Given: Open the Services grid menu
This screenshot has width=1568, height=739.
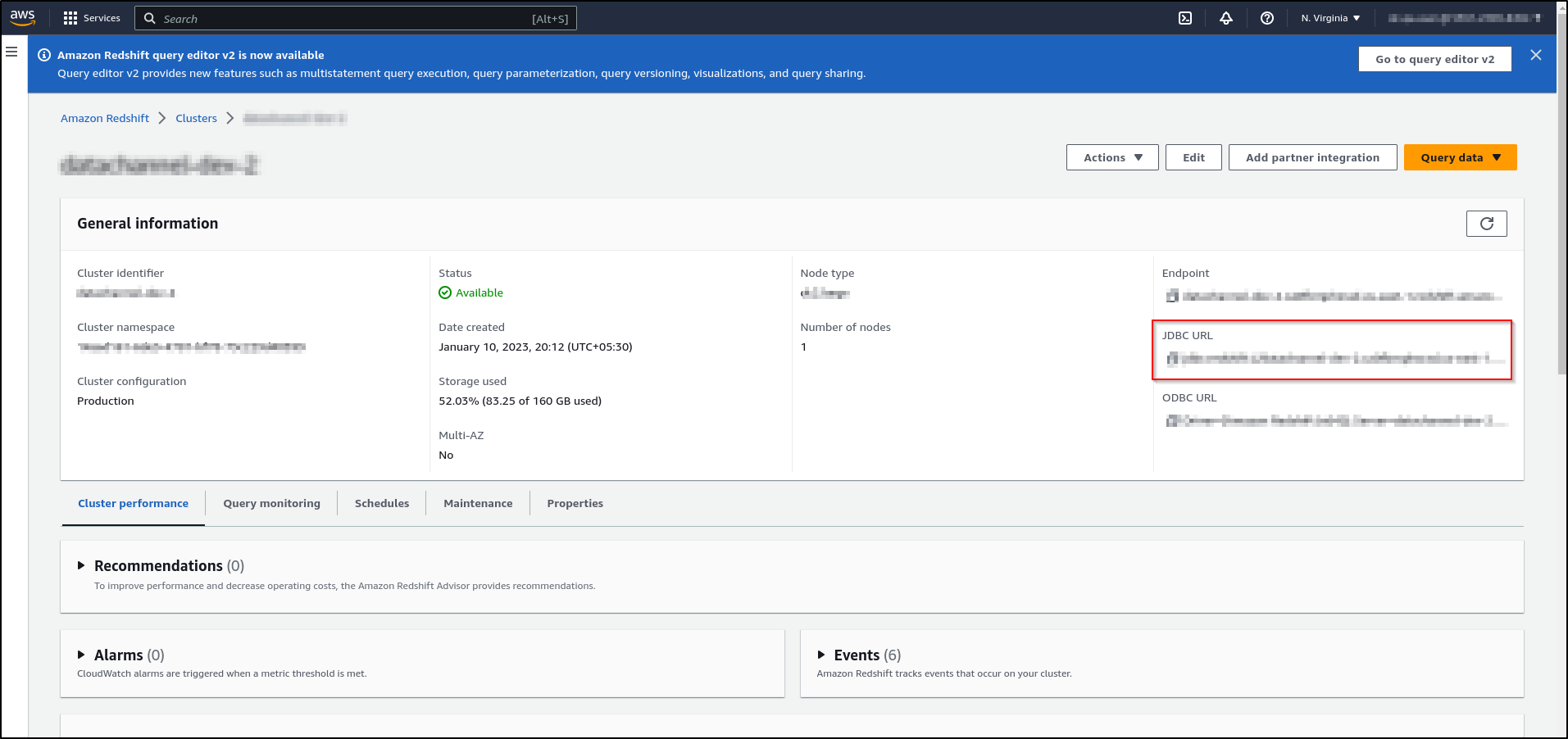Looking at the screenshot, I should (70, 18).
